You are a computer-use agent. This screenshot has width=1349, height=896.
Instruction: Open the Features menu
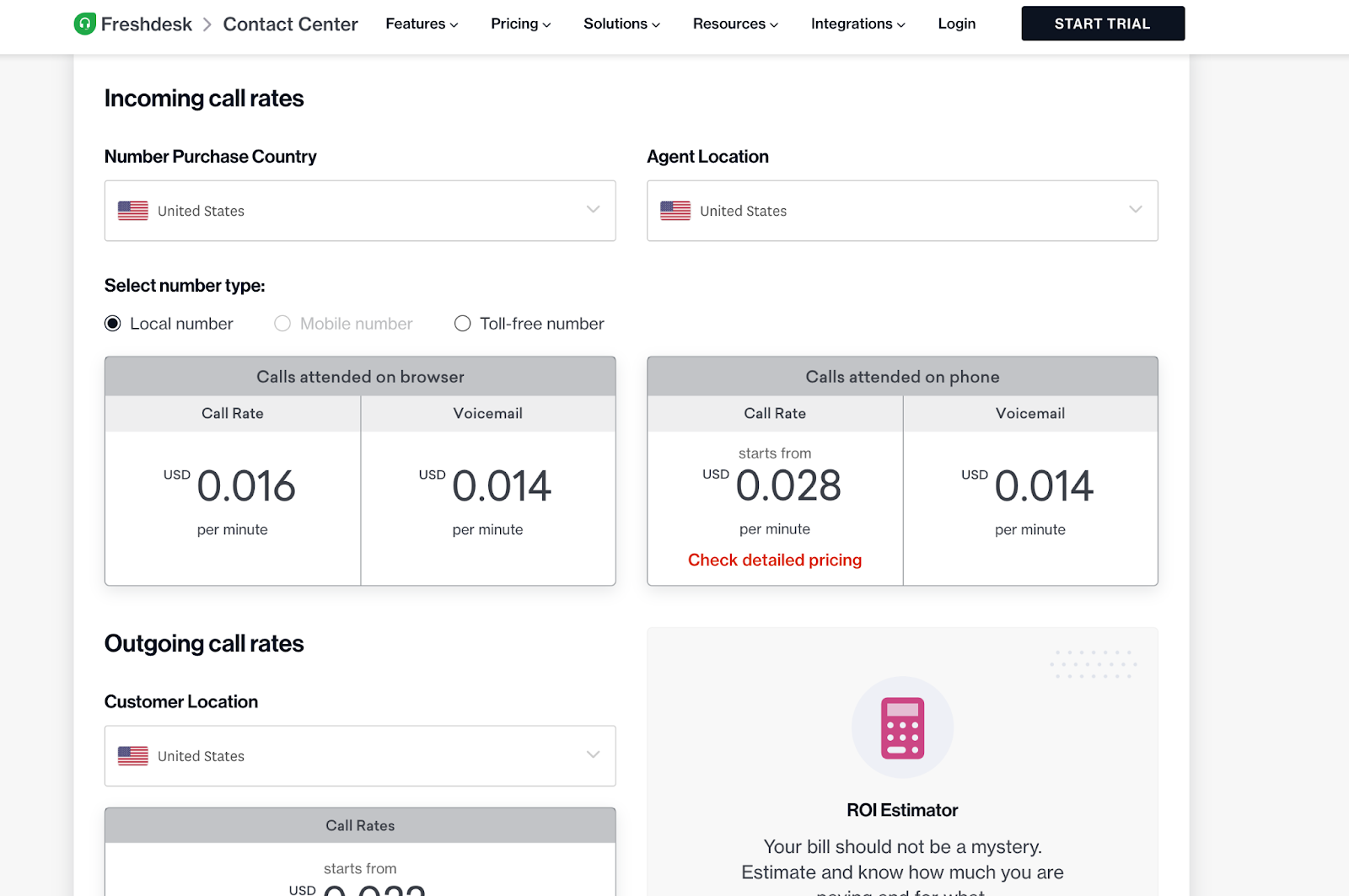click(x=422, y=24)
